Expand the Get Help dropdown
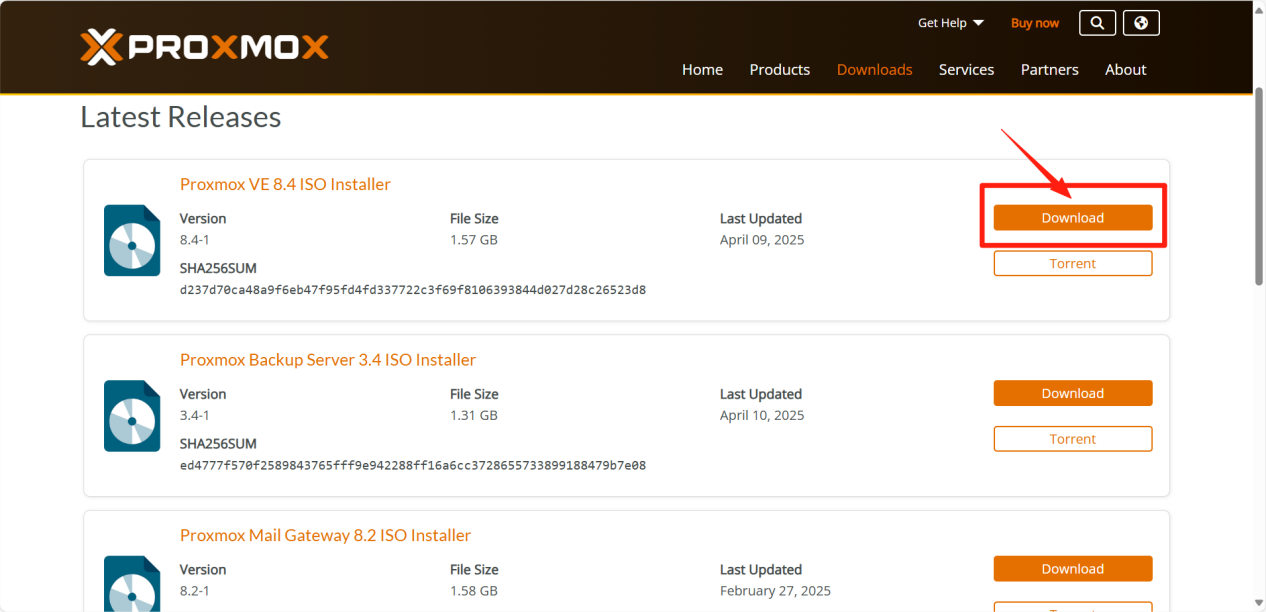1266x612 pixels. pyautogui.click(x=951, y=23)
